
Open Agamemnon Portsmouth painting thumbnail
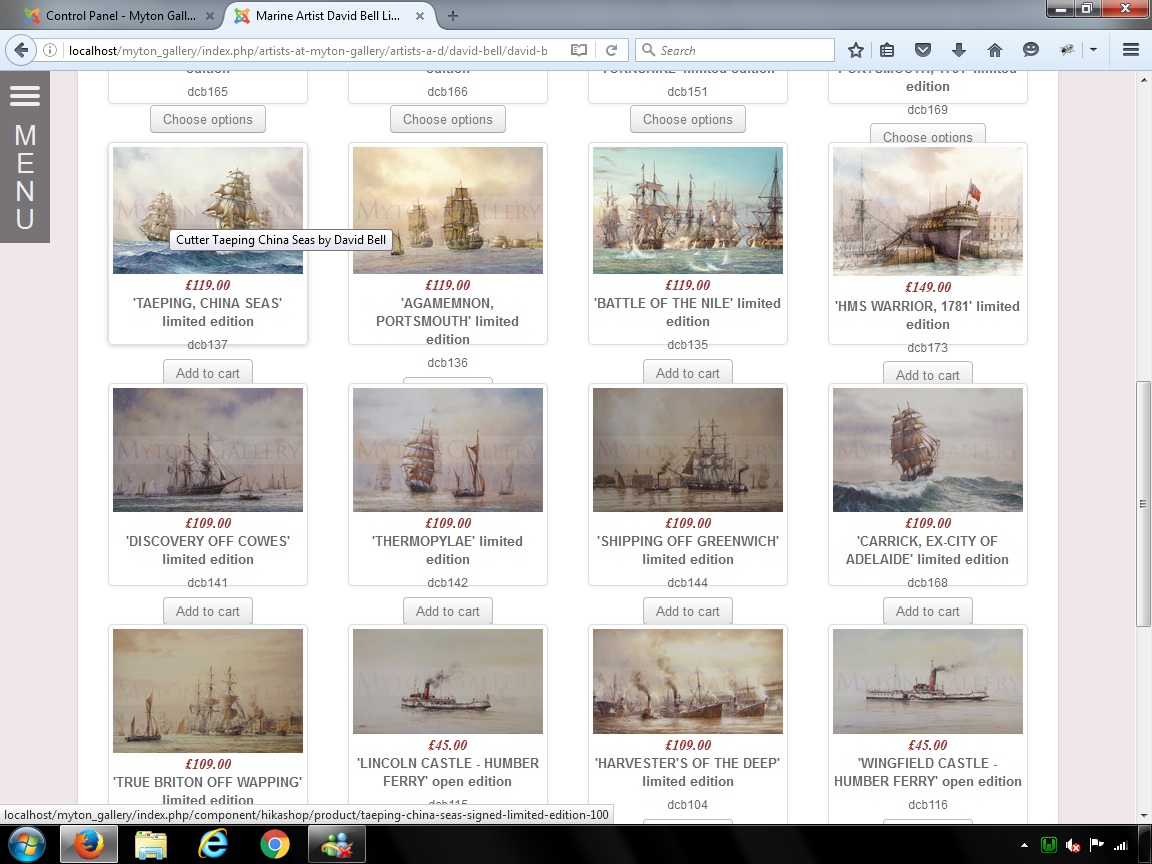pos(447,210)
